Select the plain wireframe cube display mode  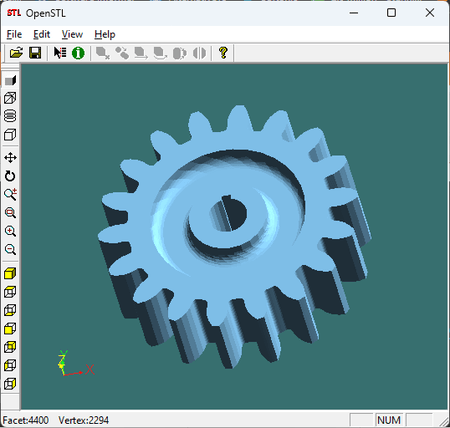(x=10, y=135)
